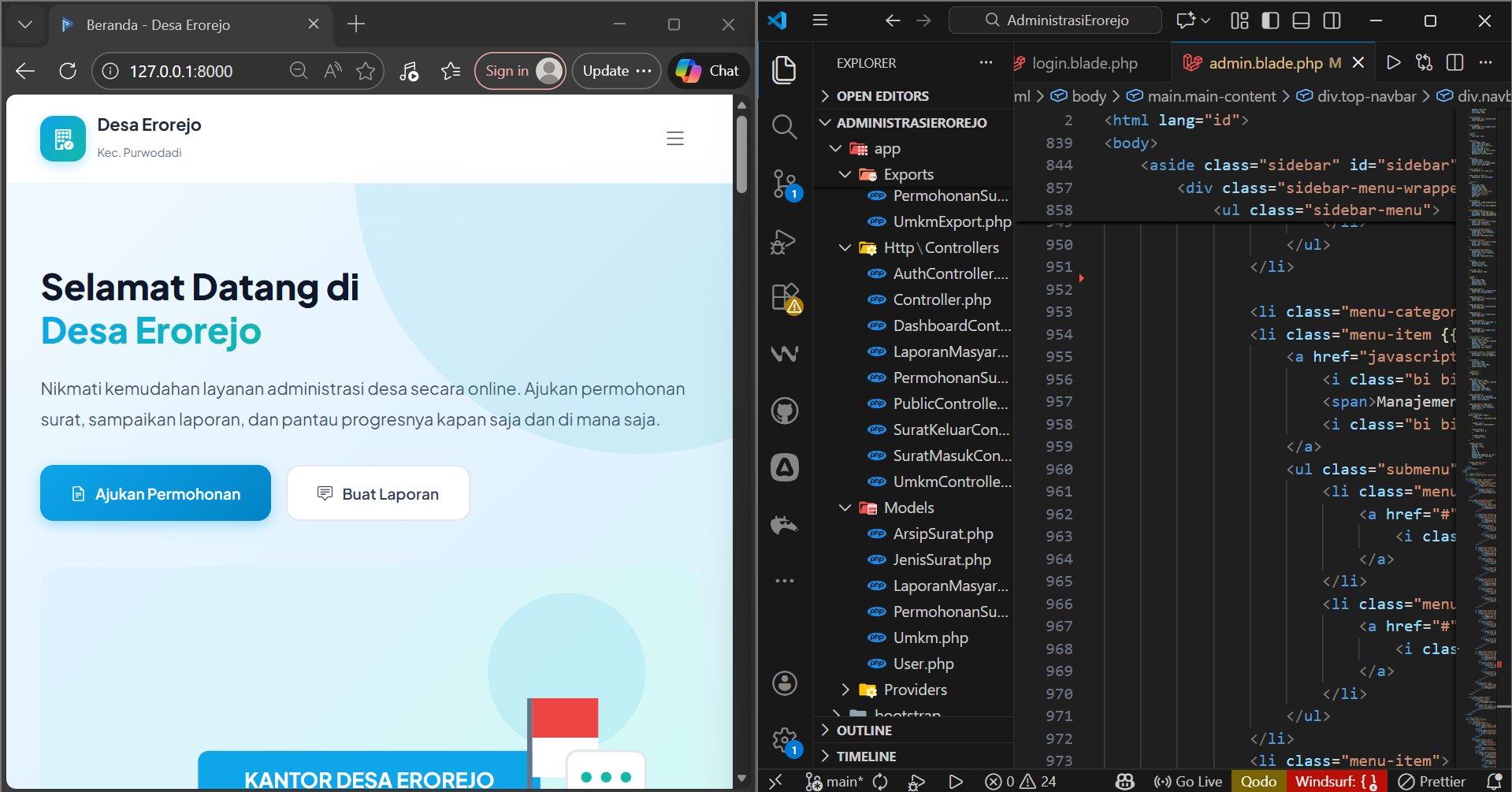Toggle the primary sidebar visibility in VS Code
Viewport: 1512px width, 792px height.
click(x=1269, y=20)
